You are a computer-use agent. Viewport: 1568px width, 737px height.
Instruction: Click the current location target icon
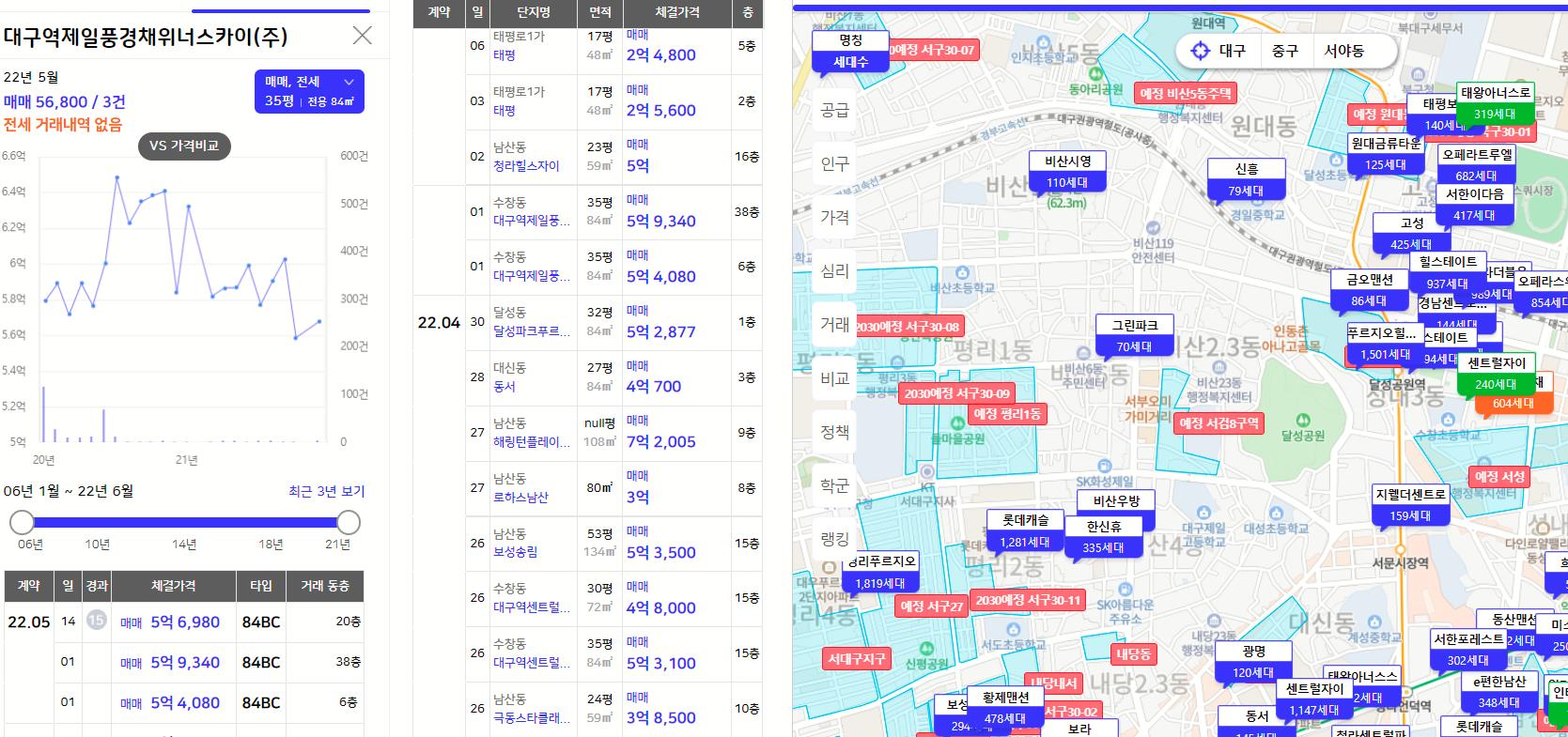click(x=1200, y=51)
